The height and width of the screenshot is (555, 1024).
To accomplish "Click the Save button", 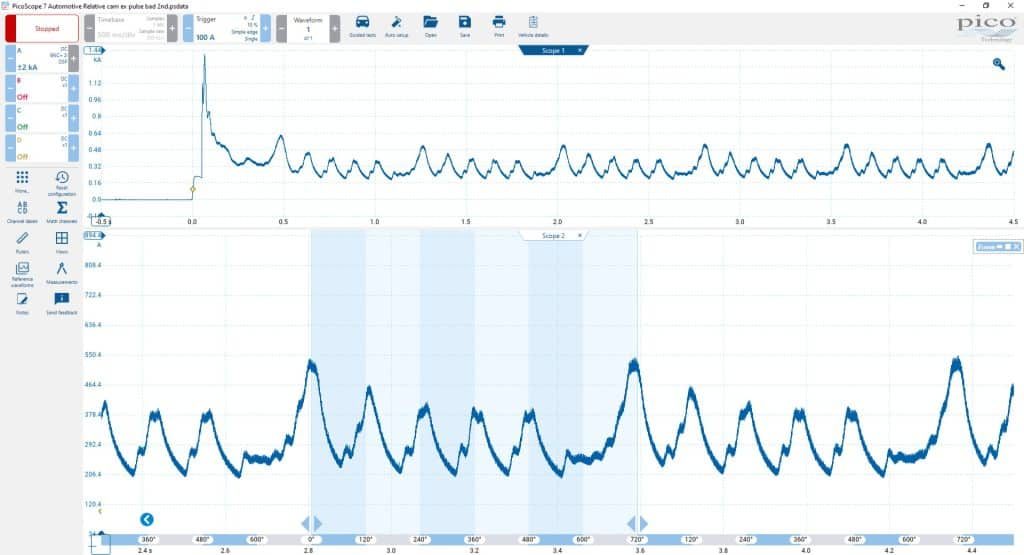I will pyautogui.click(x=464, y=27).
